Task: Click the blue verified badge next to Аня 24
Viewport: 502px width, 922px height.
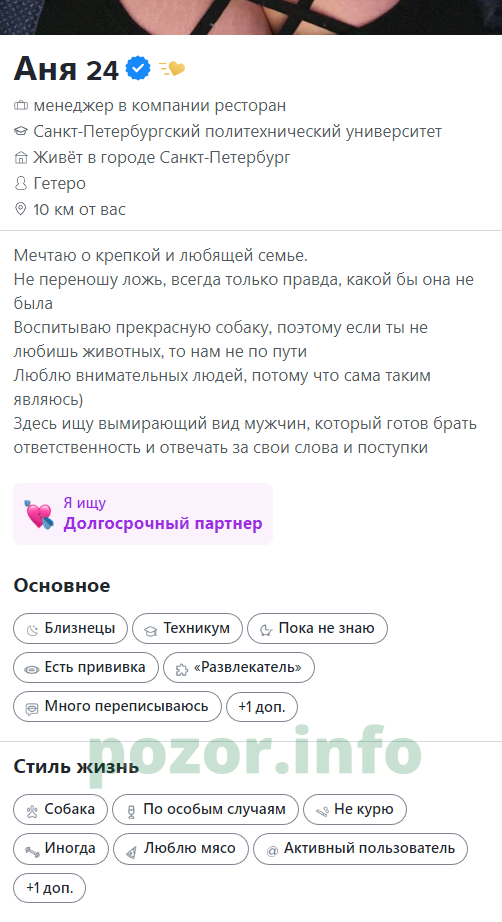Action: pyautogui.click(x=138, y=69)
